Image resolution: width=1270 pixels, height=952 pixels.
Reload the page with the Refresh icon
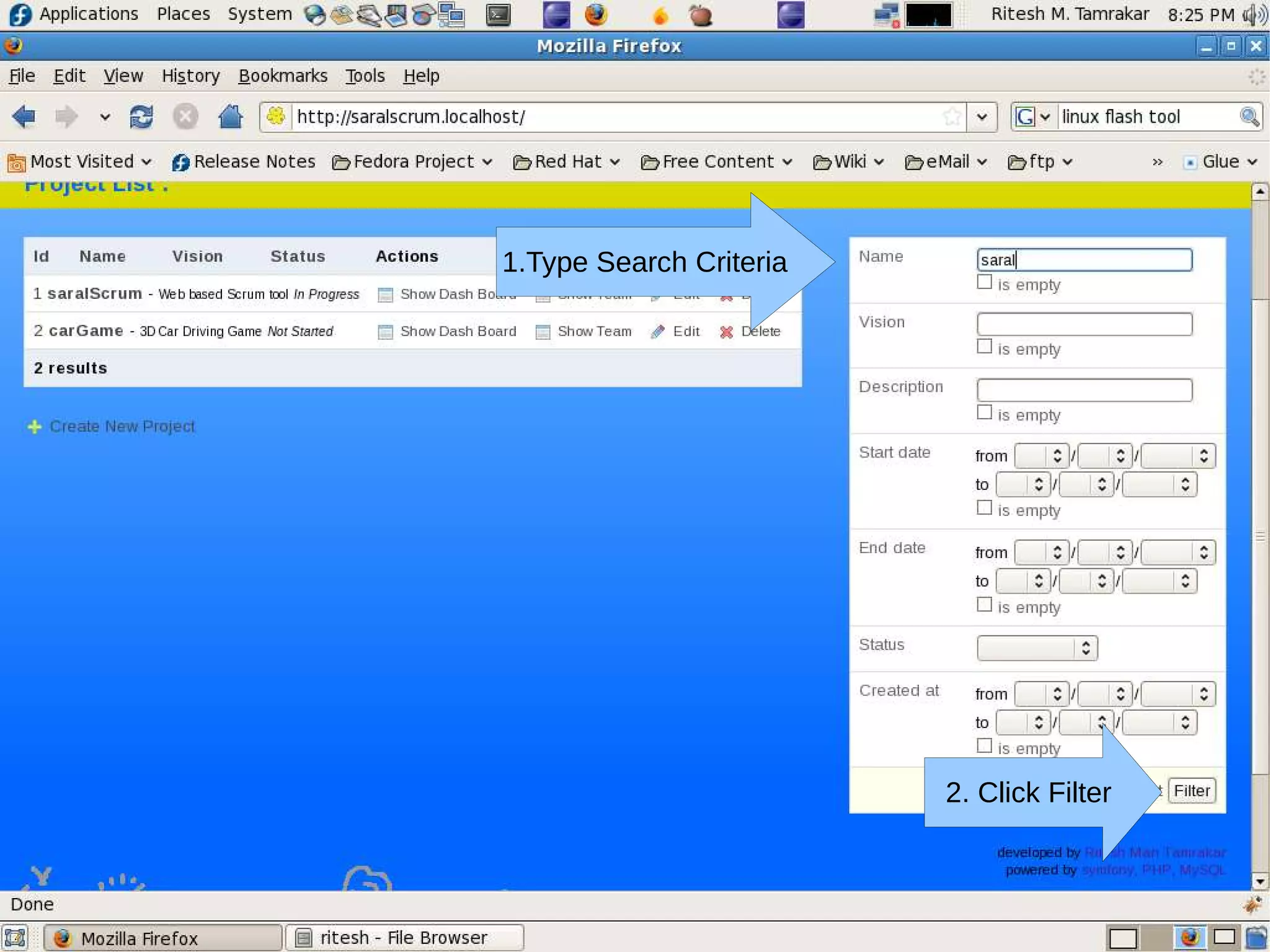[141, 117]
